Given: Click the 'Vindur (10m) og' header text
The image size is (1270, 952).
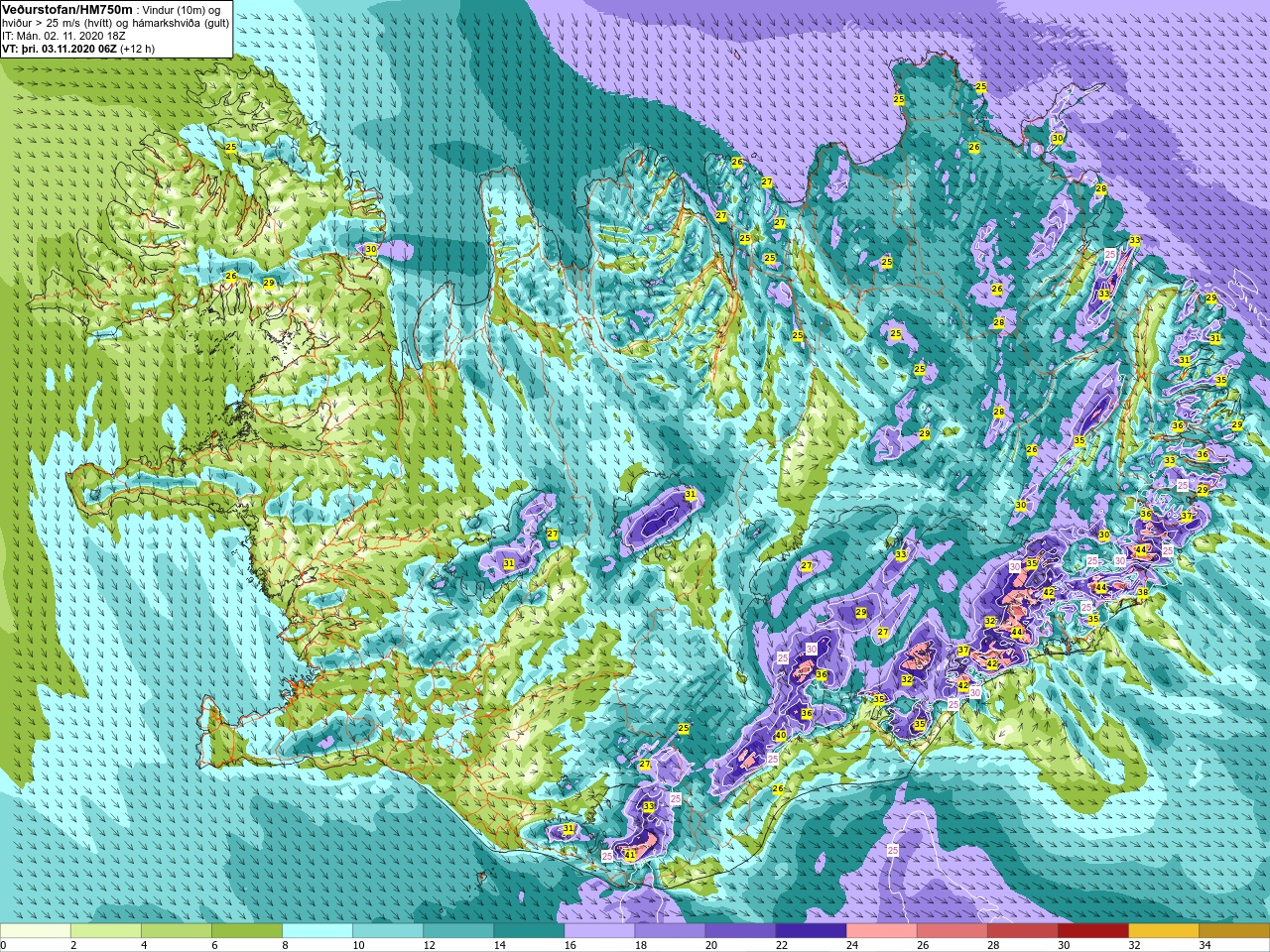Looking at the screenshot, I should point(182,10).
